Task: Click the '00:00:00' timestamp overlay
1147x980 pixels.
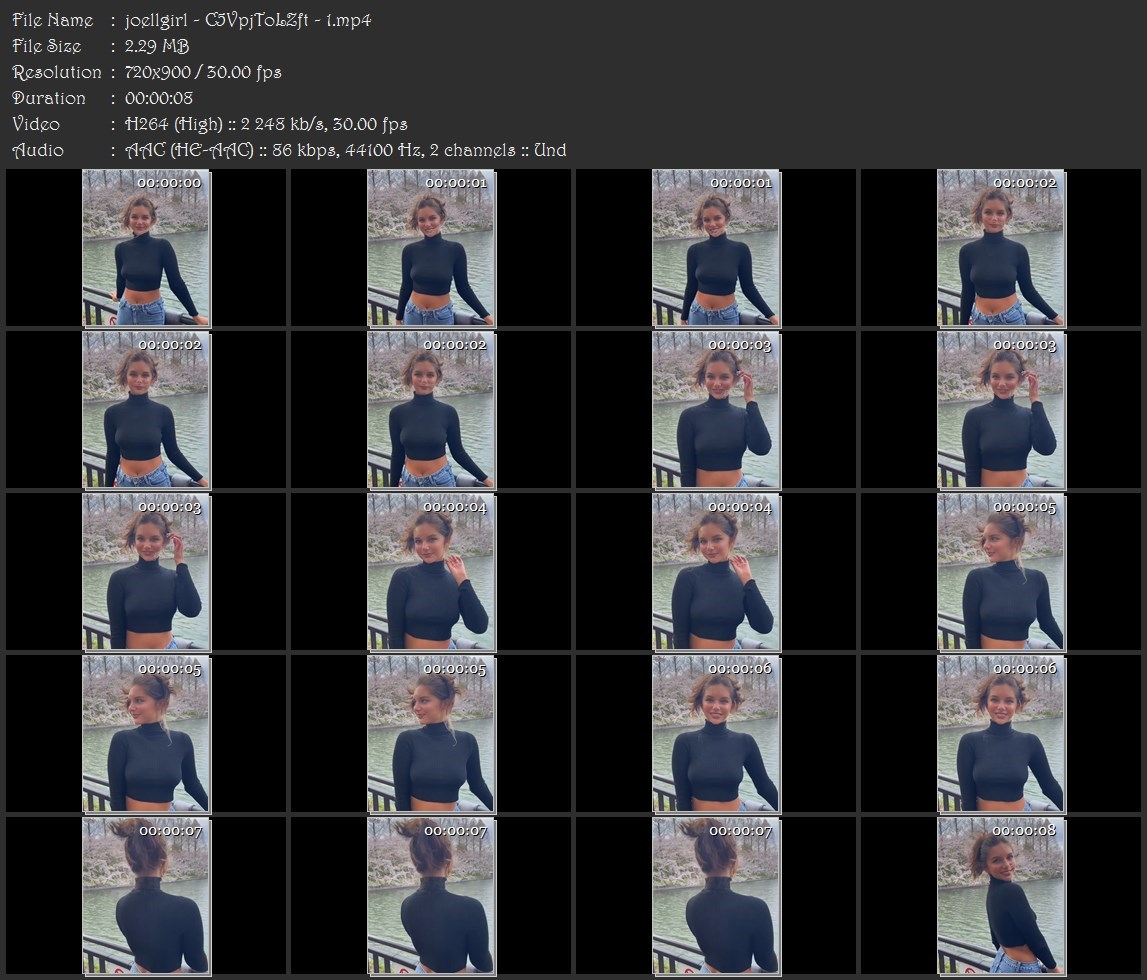Action: point(169,183)
